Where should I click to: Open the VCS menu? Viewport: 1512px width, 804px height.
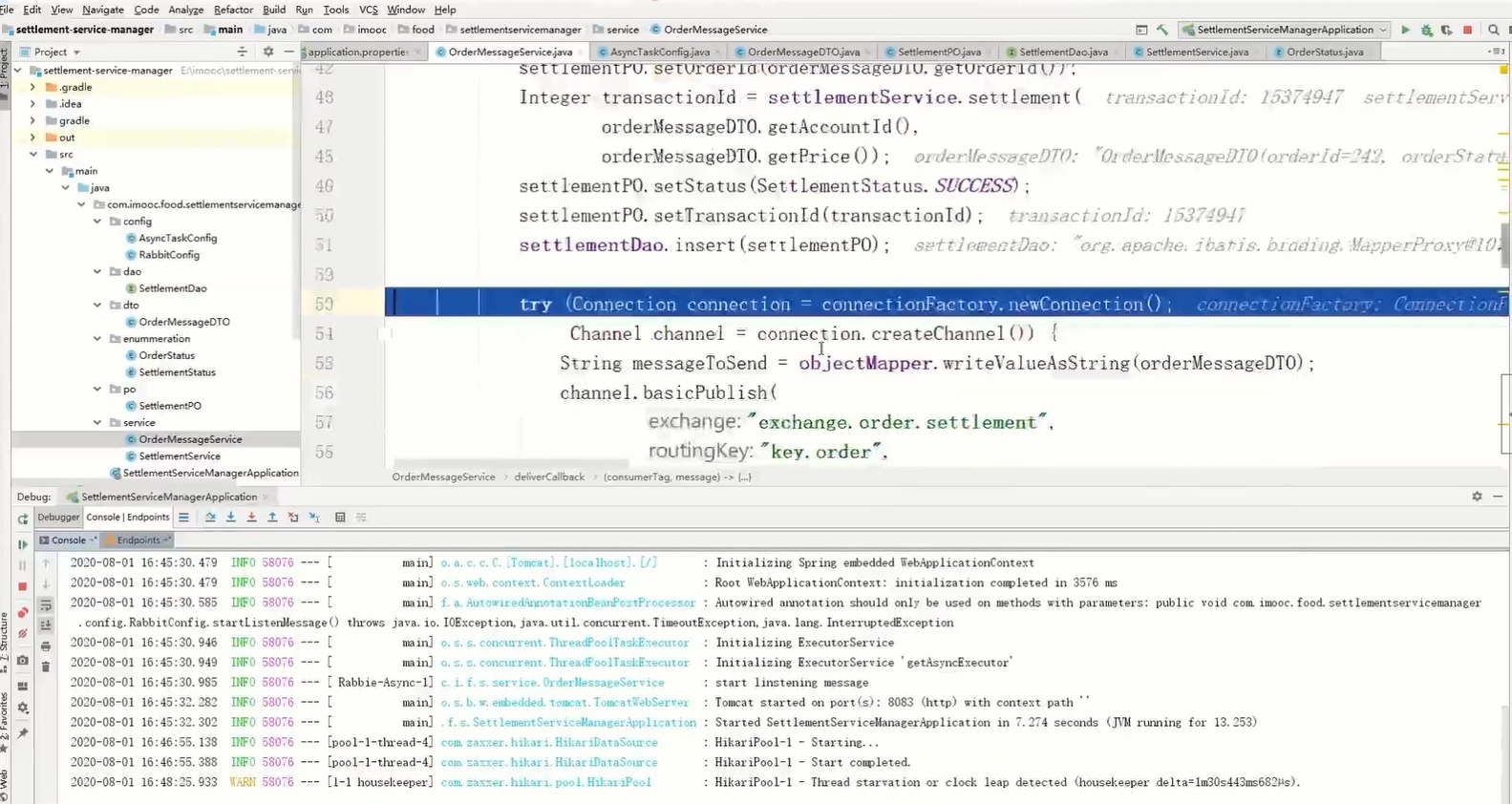pos(368,10)
